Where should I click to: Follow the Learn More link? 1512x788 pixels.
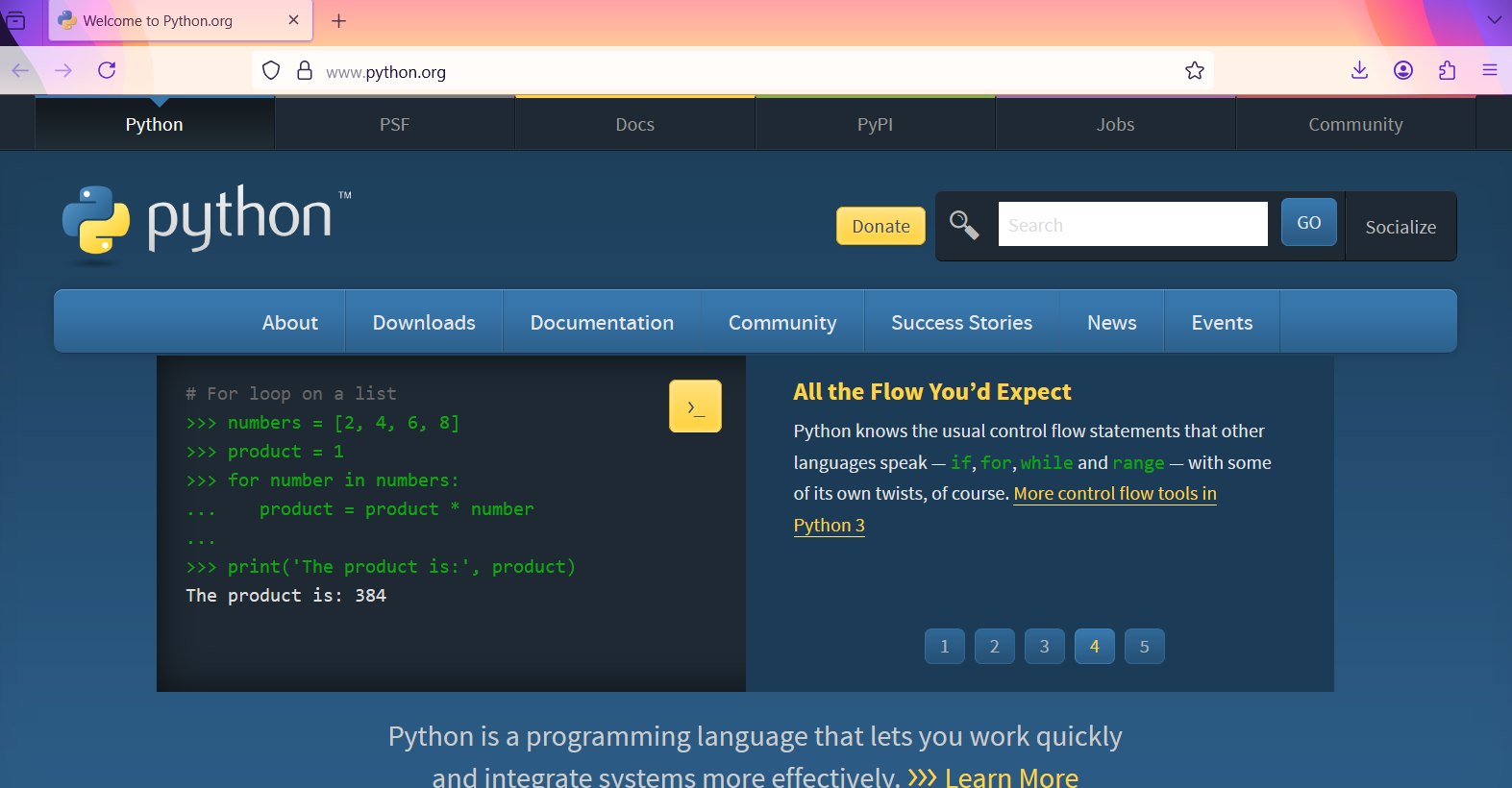coord(1011,776)
